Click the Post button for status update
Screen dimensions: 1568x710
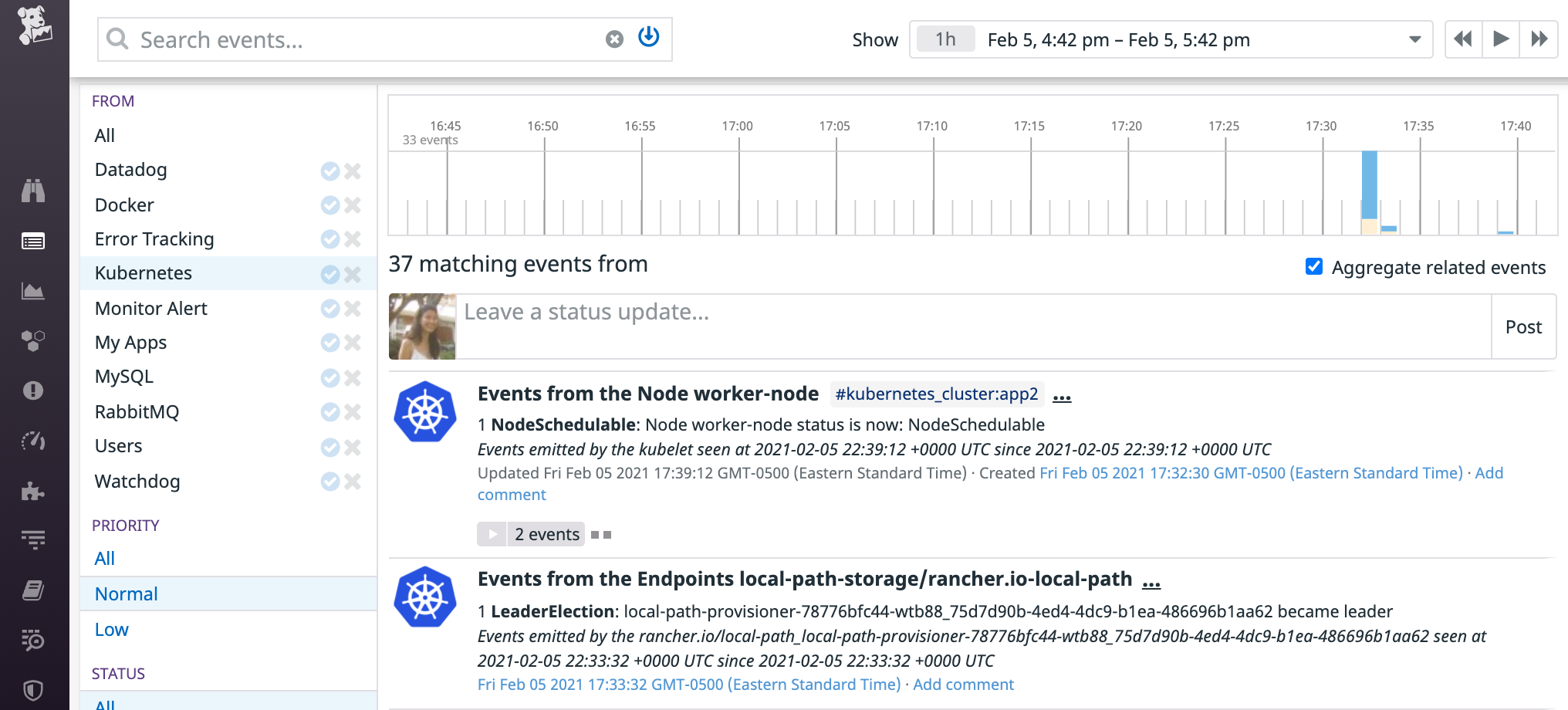coord(1523,326)
